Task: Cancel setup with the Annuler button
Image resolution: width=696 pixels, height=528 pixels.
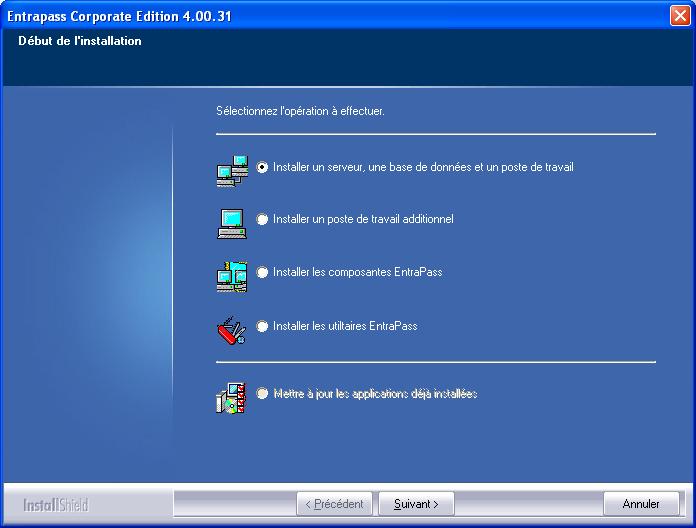Action: pos(641,504)
